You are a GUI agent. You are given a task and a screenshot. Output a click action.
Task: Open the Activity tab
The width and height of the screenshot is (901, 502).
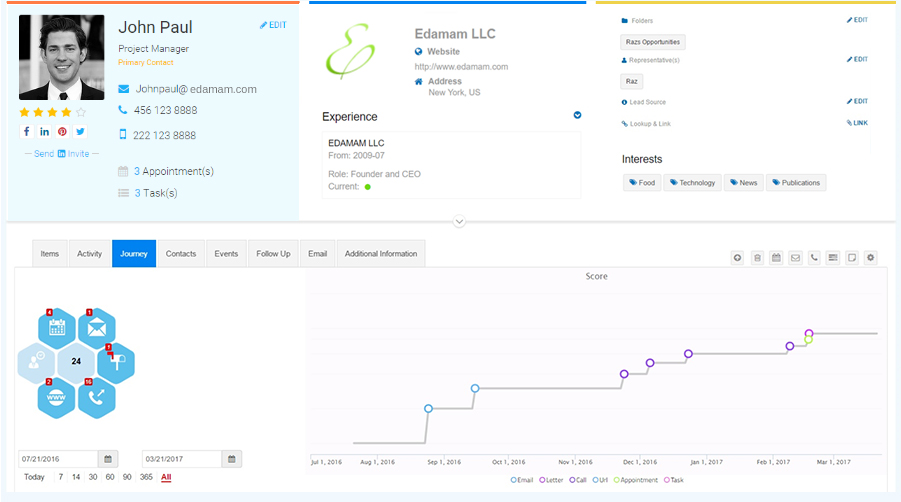90,254
